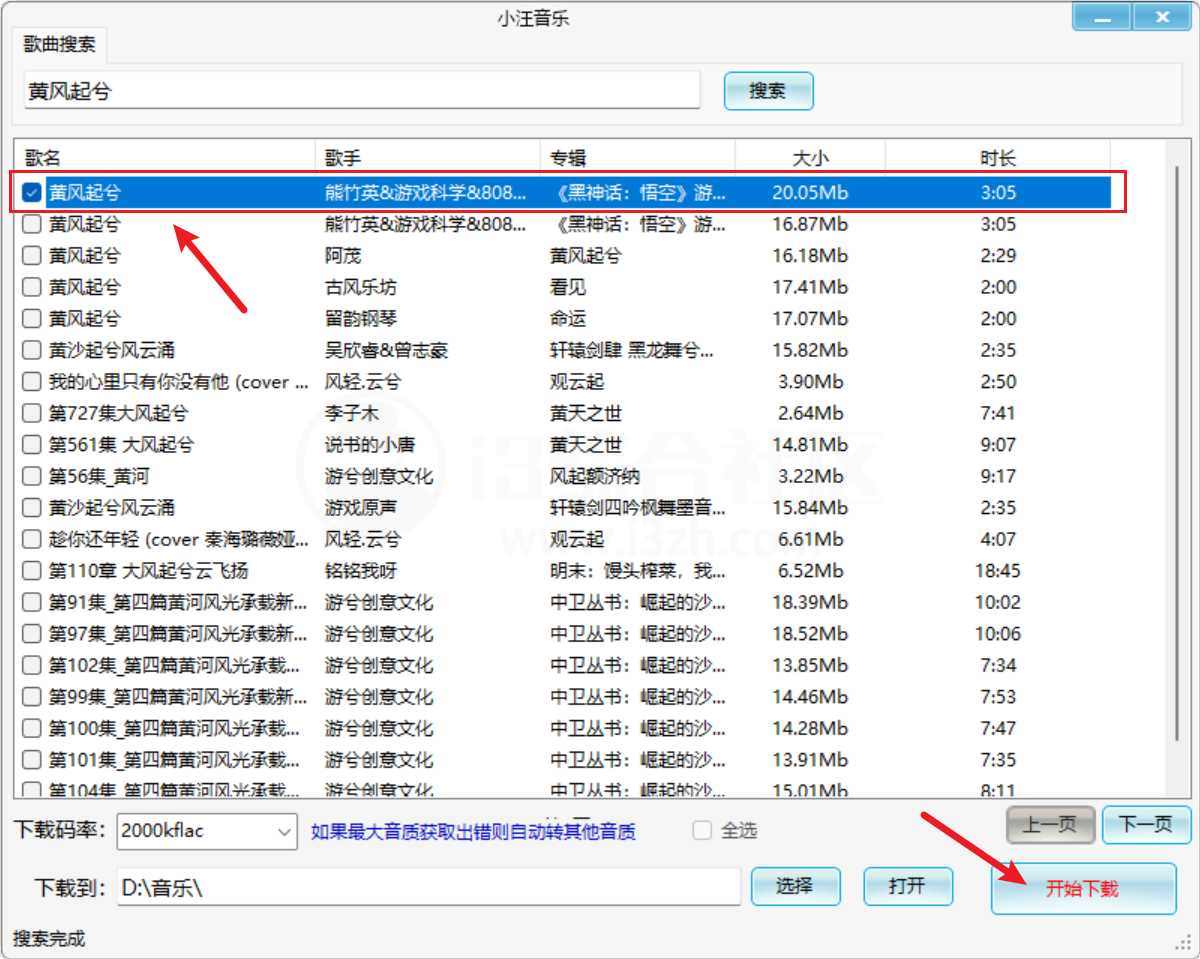Sort by 专辑 column header

638,157
